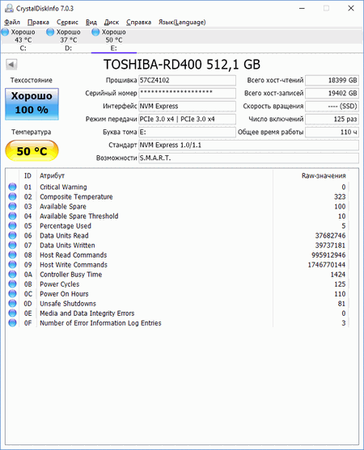Click the power-on hours value 110 ч
364x450 pixels.
point(332,132)
